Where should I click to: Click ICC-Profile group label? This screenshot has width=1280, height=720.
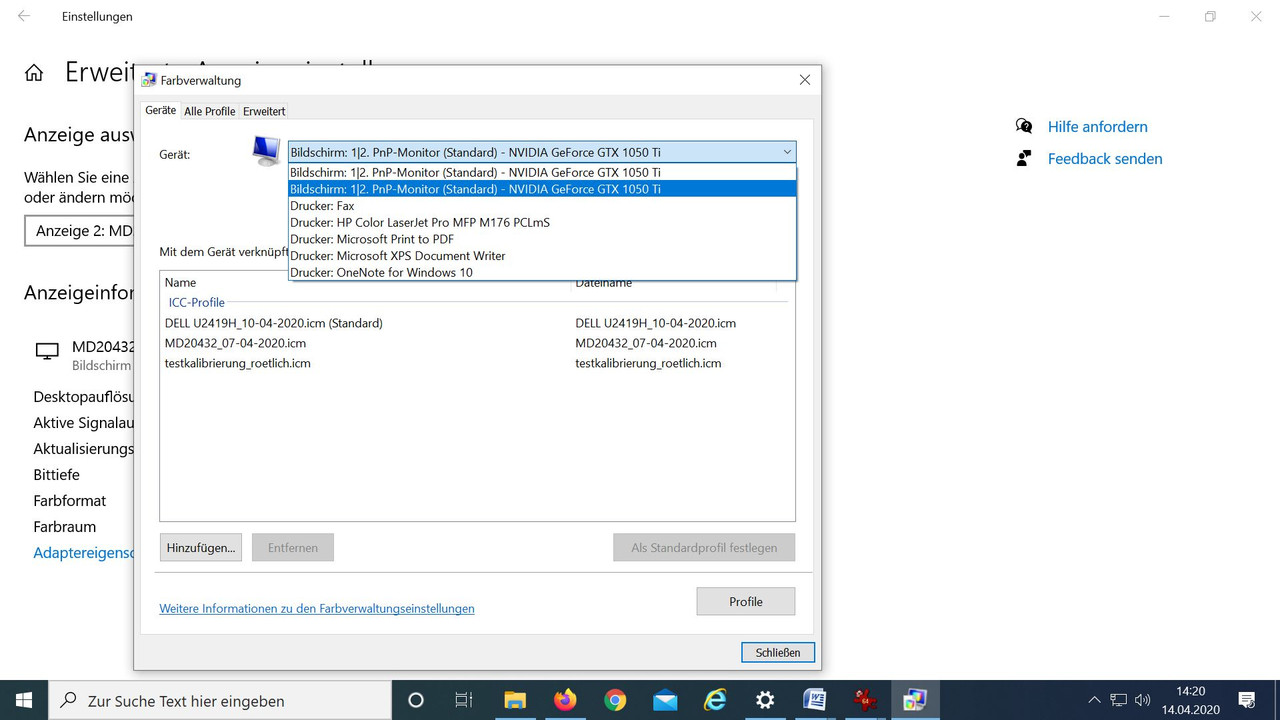pyautogui.click(x=197, y=302)
